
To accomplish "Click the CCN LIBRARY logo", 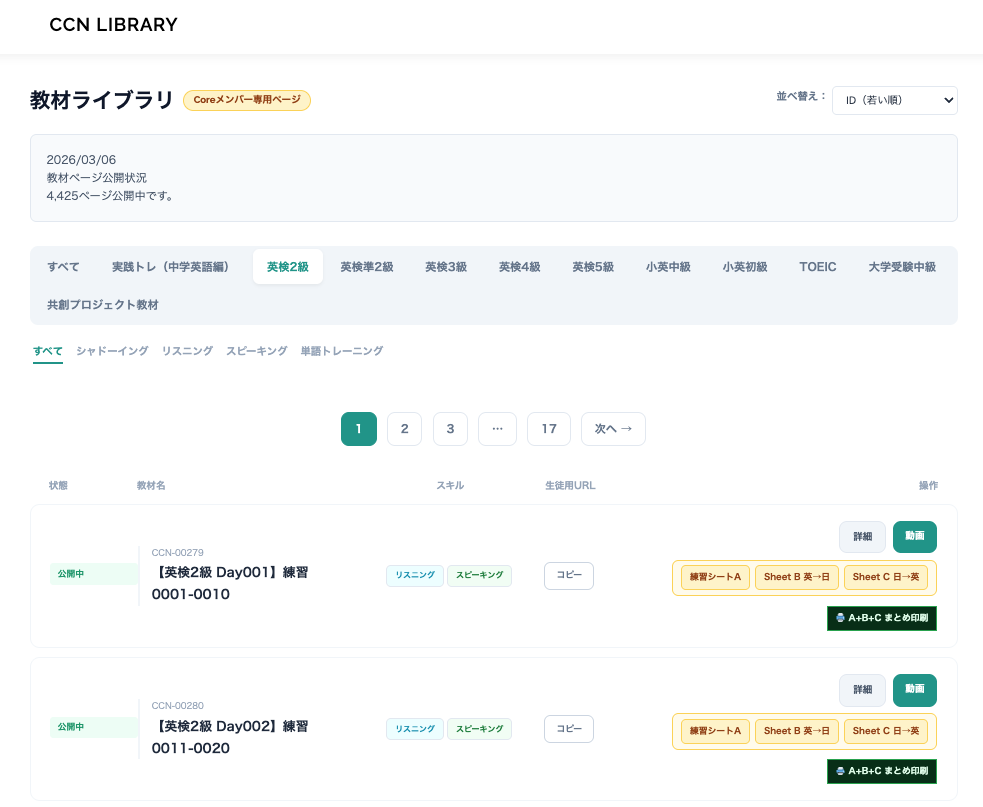I will tap(113, 25).
